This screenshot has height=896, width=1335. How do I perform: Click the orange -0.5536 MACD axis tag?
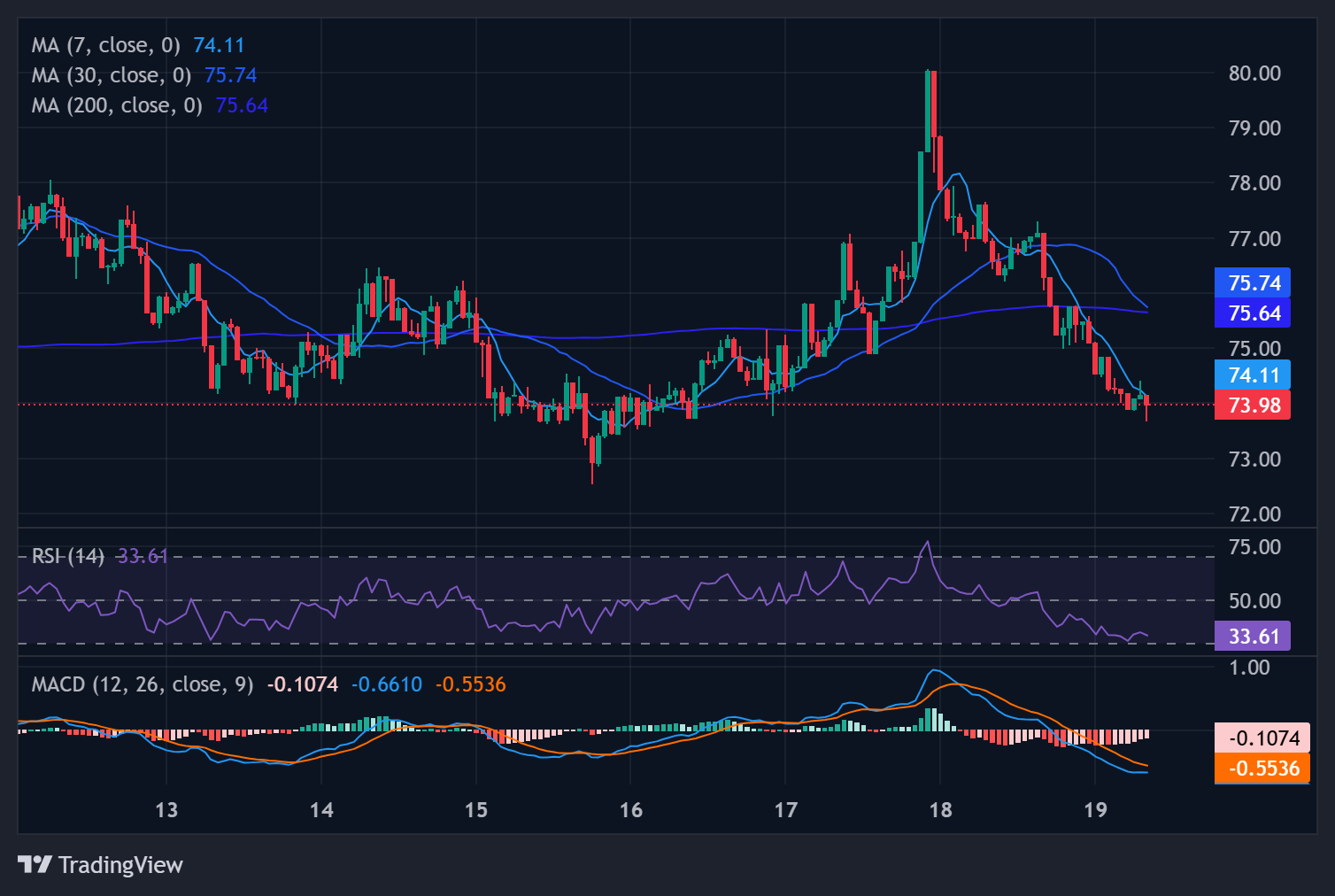1263,769
